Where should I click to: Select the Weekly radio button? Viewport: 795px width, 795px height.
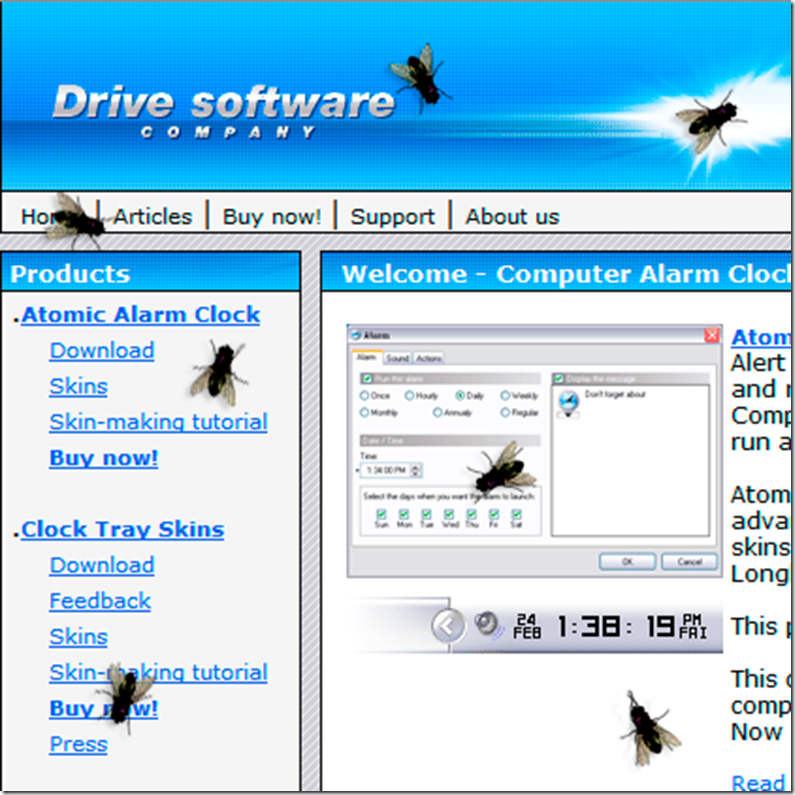pyautogui.click(x=505, y=395)
